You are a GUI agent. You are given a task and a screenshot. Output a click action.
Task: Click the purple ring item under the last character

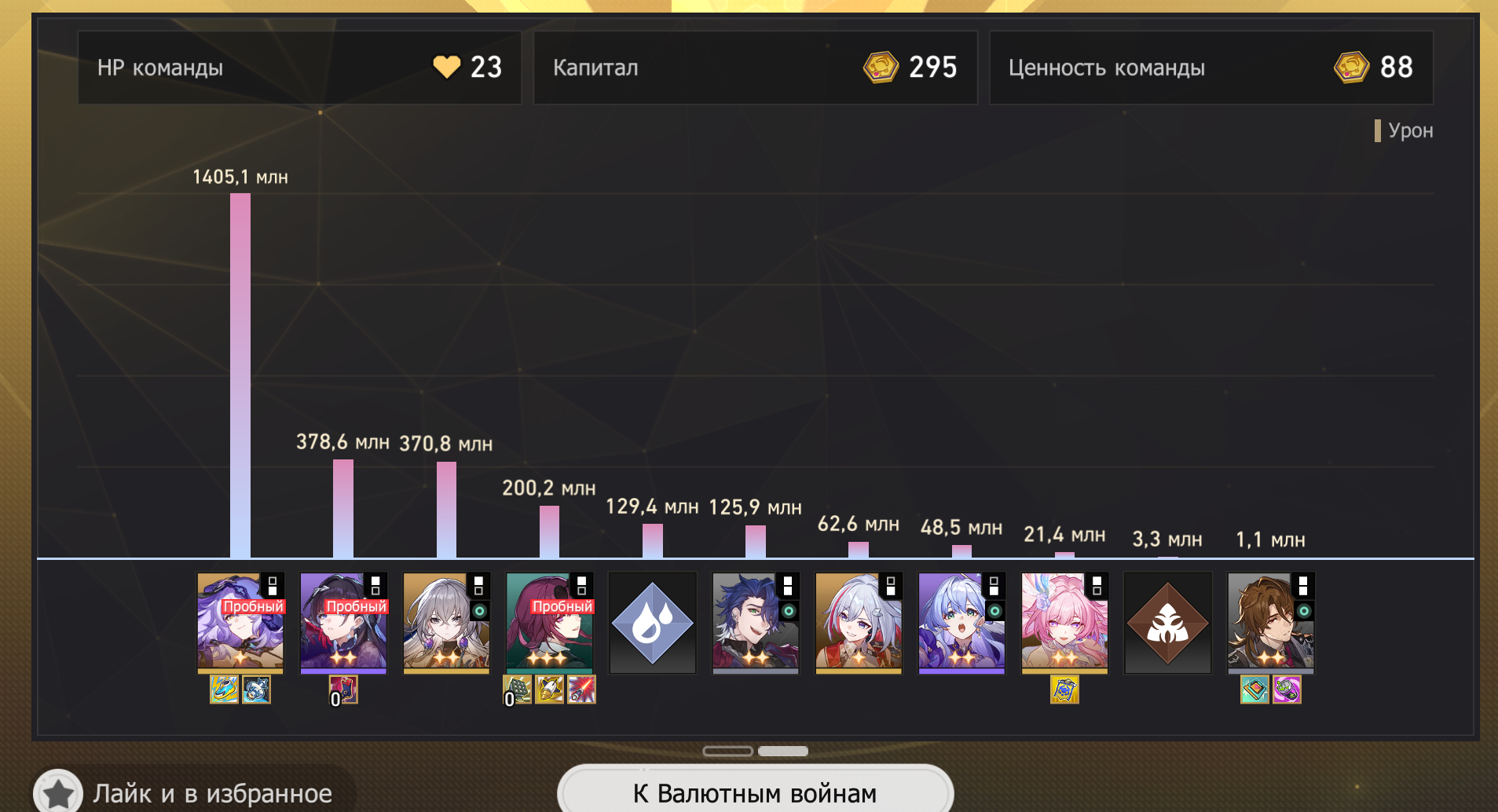[x=1287, y=689]
